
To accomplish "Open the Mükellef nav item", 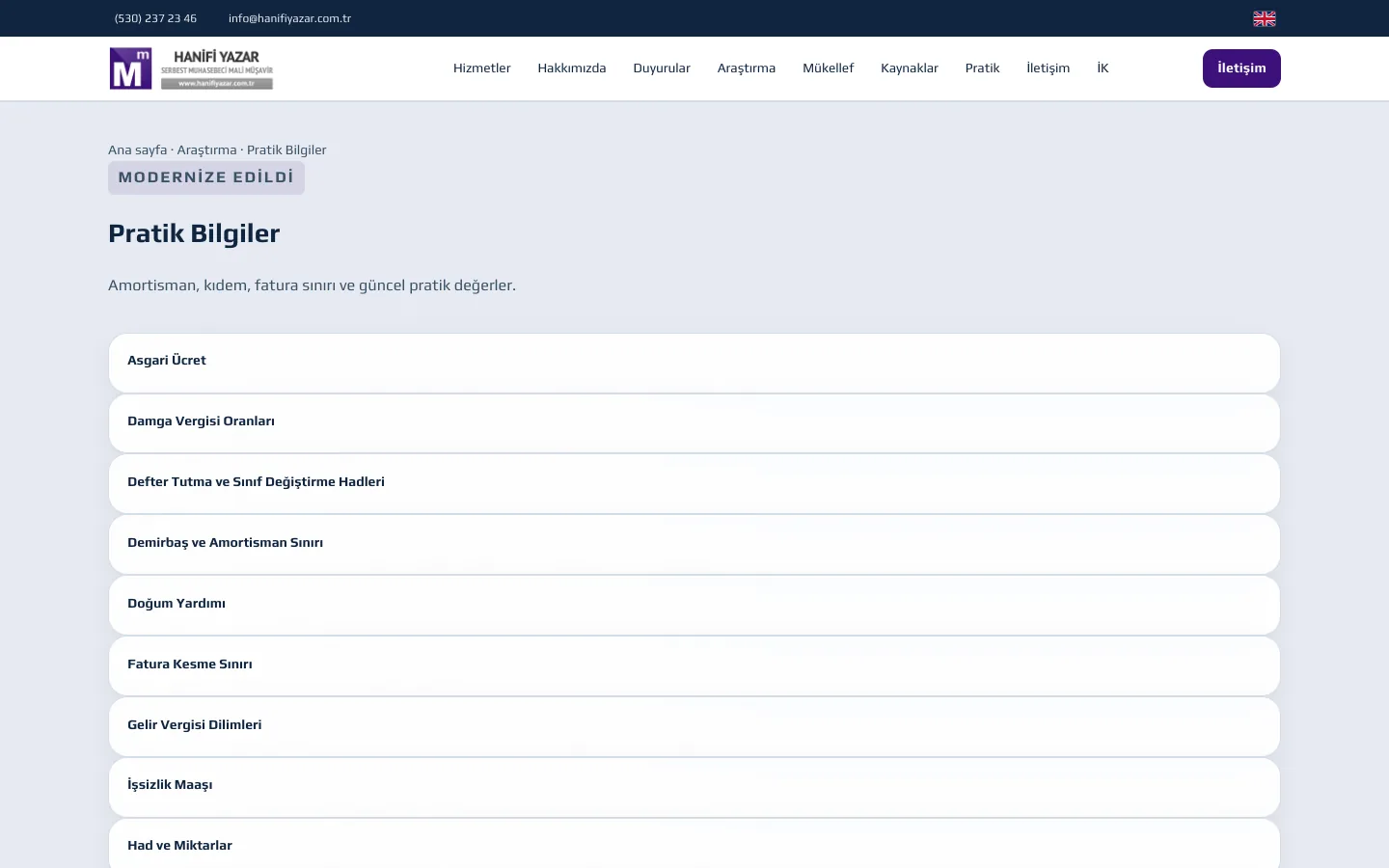I will [x=828, y=68].
